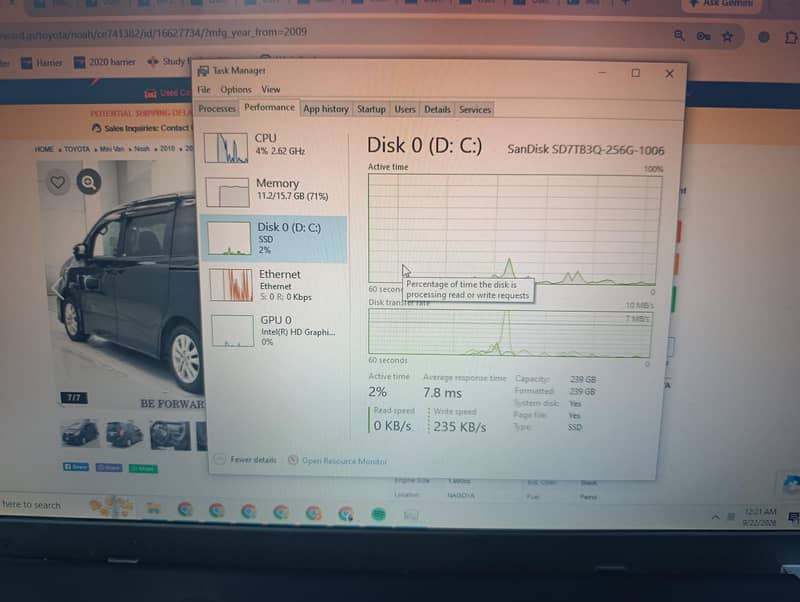Select the Memory performance entry
Viewport: 800px width, 602px height.
click(274, 191)
